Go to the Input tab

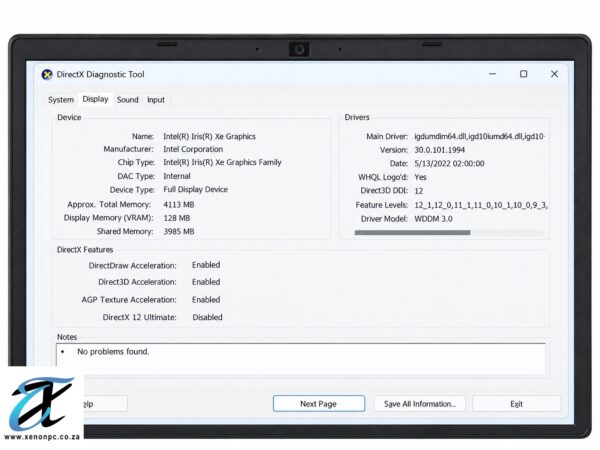click(156, 100)
